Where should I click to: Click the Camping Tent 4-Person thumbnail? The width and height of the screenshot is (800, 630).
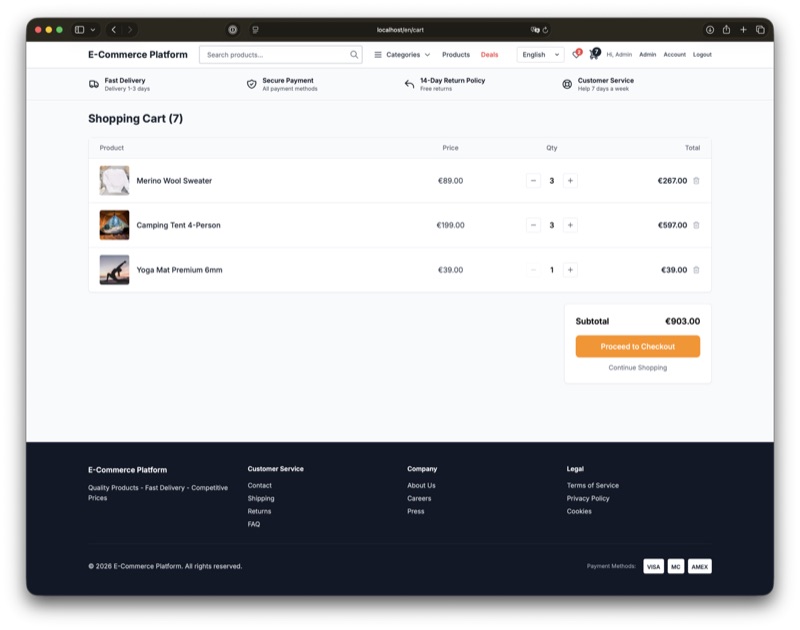[x=114, y=225]
